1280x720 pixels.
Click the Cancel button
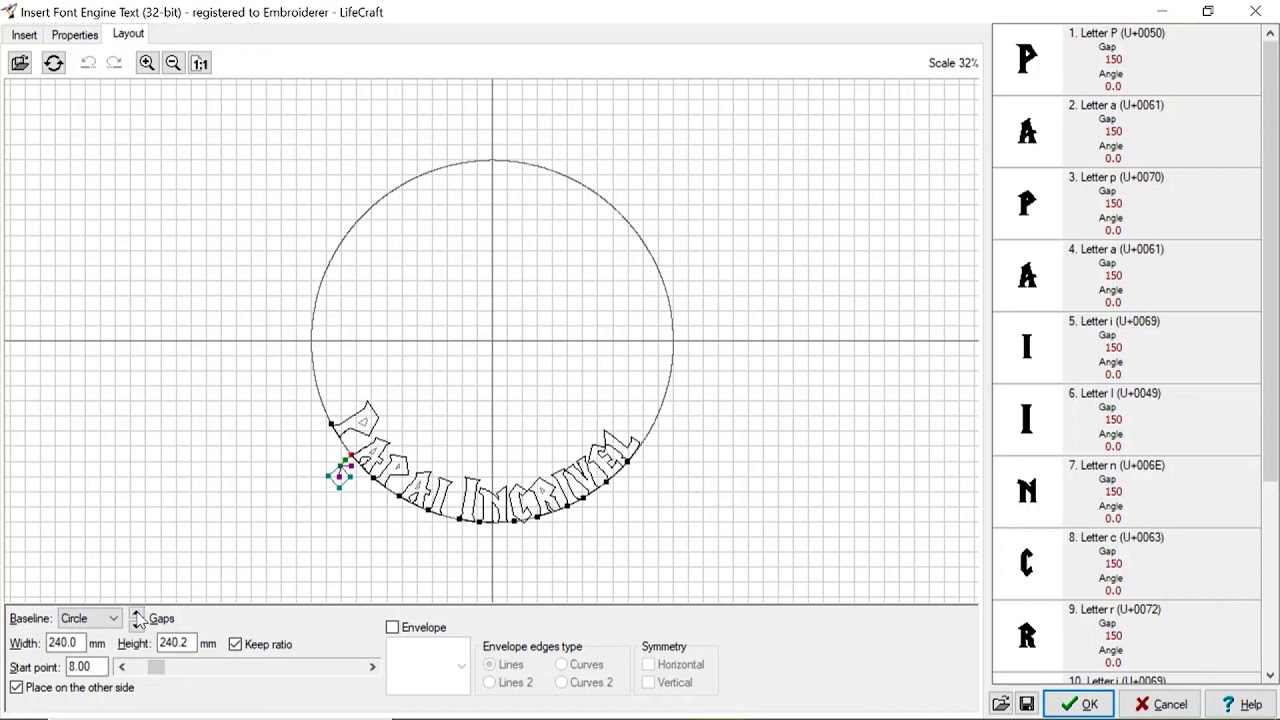click(x=1161, y=704)
